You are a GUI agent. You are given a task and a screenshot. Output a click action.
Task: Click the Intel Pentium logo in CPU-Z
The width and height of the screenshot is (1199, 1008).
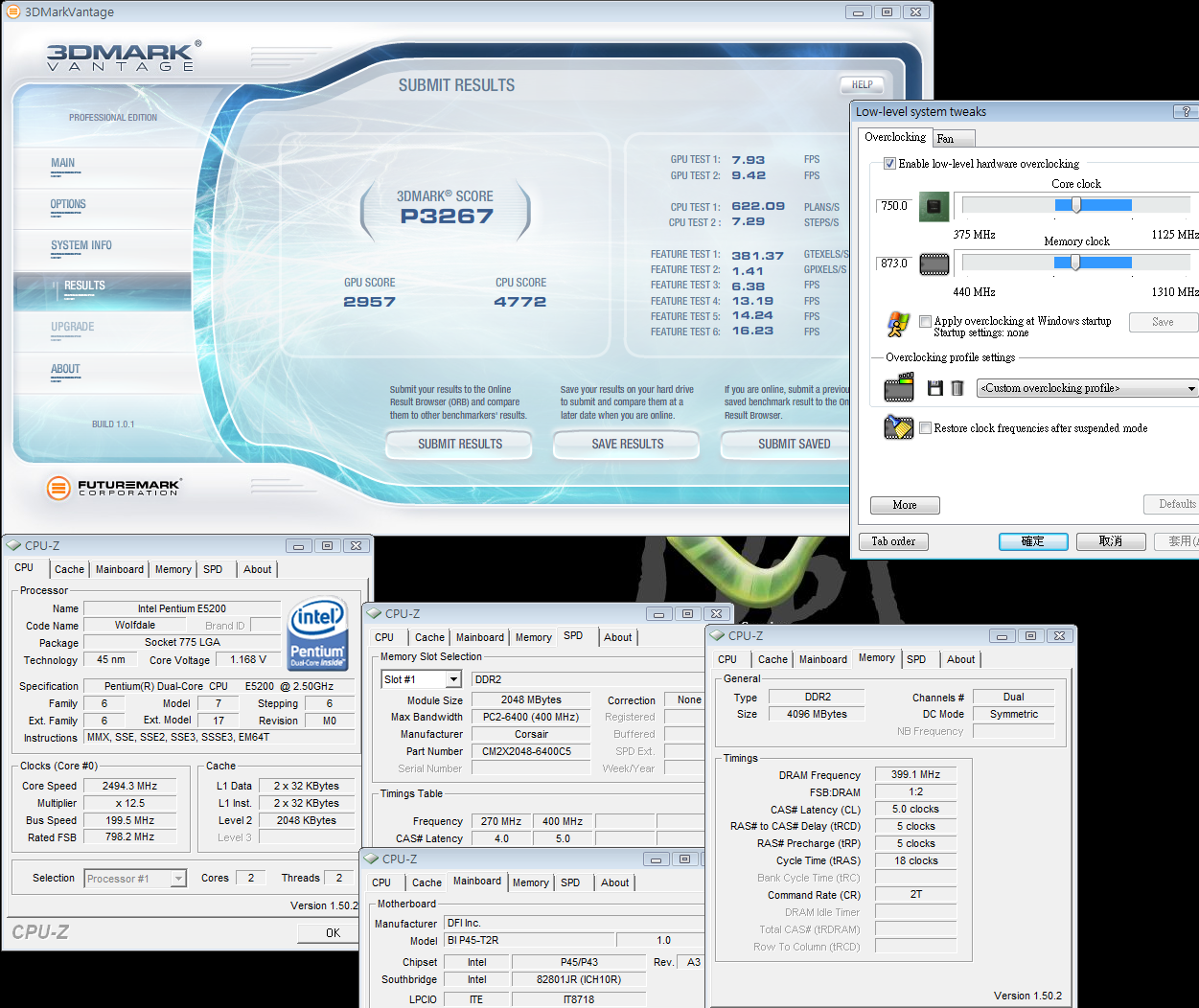tap(317, 634)
